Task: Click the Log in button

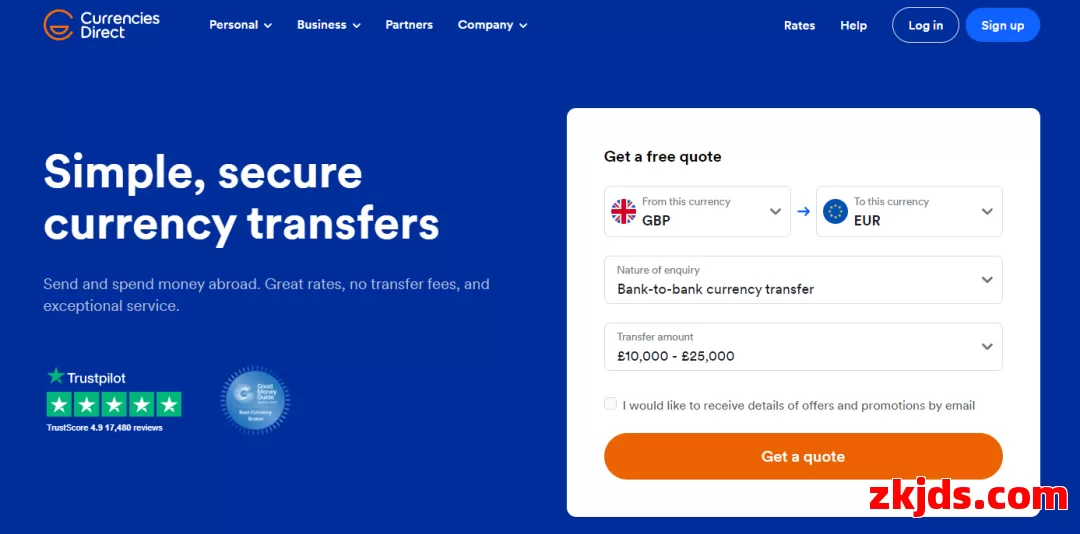Action: click(x=926, y=25)
